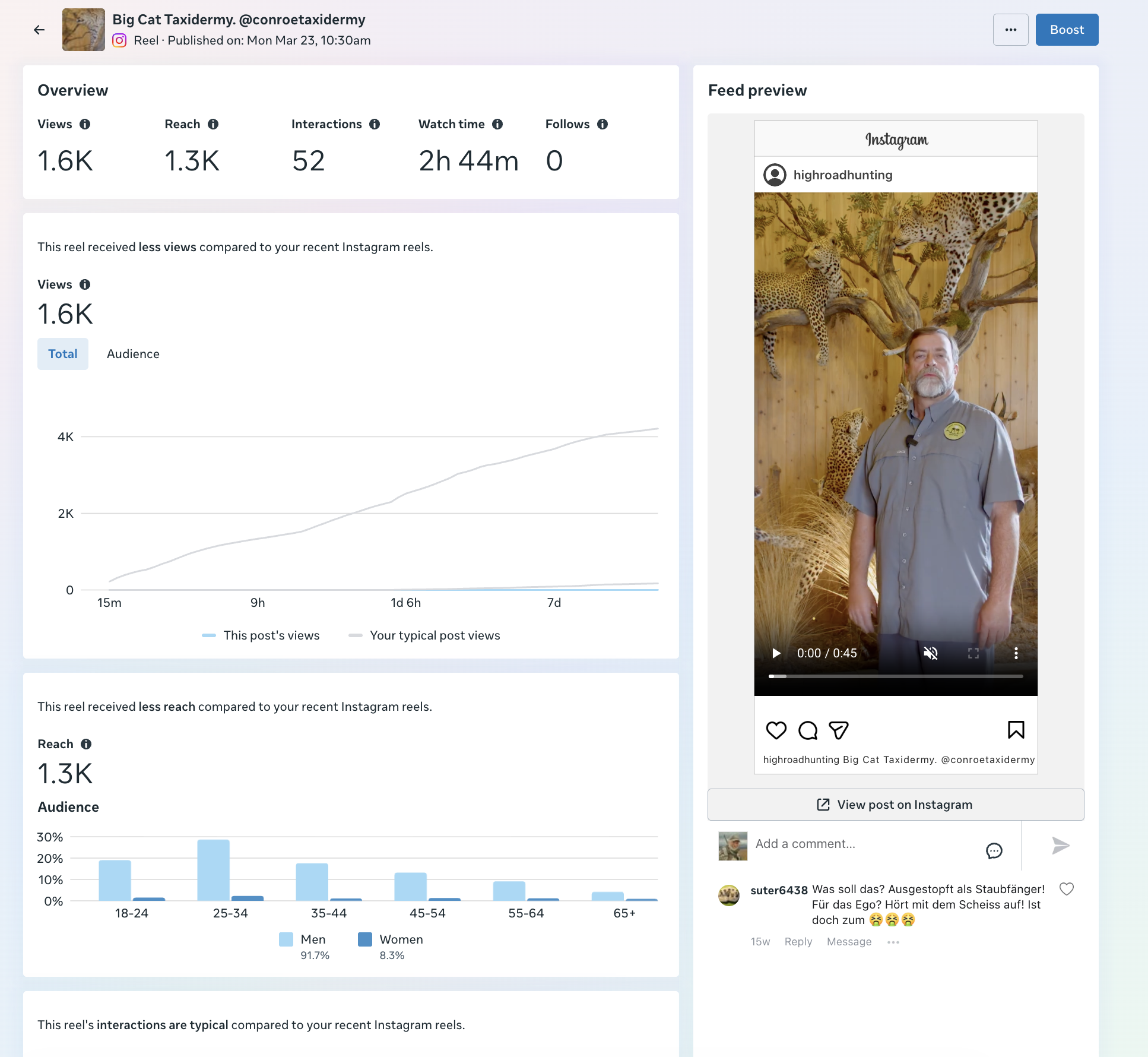Switch to the Audience tab

pyautogui.click(x=133, y=354)
